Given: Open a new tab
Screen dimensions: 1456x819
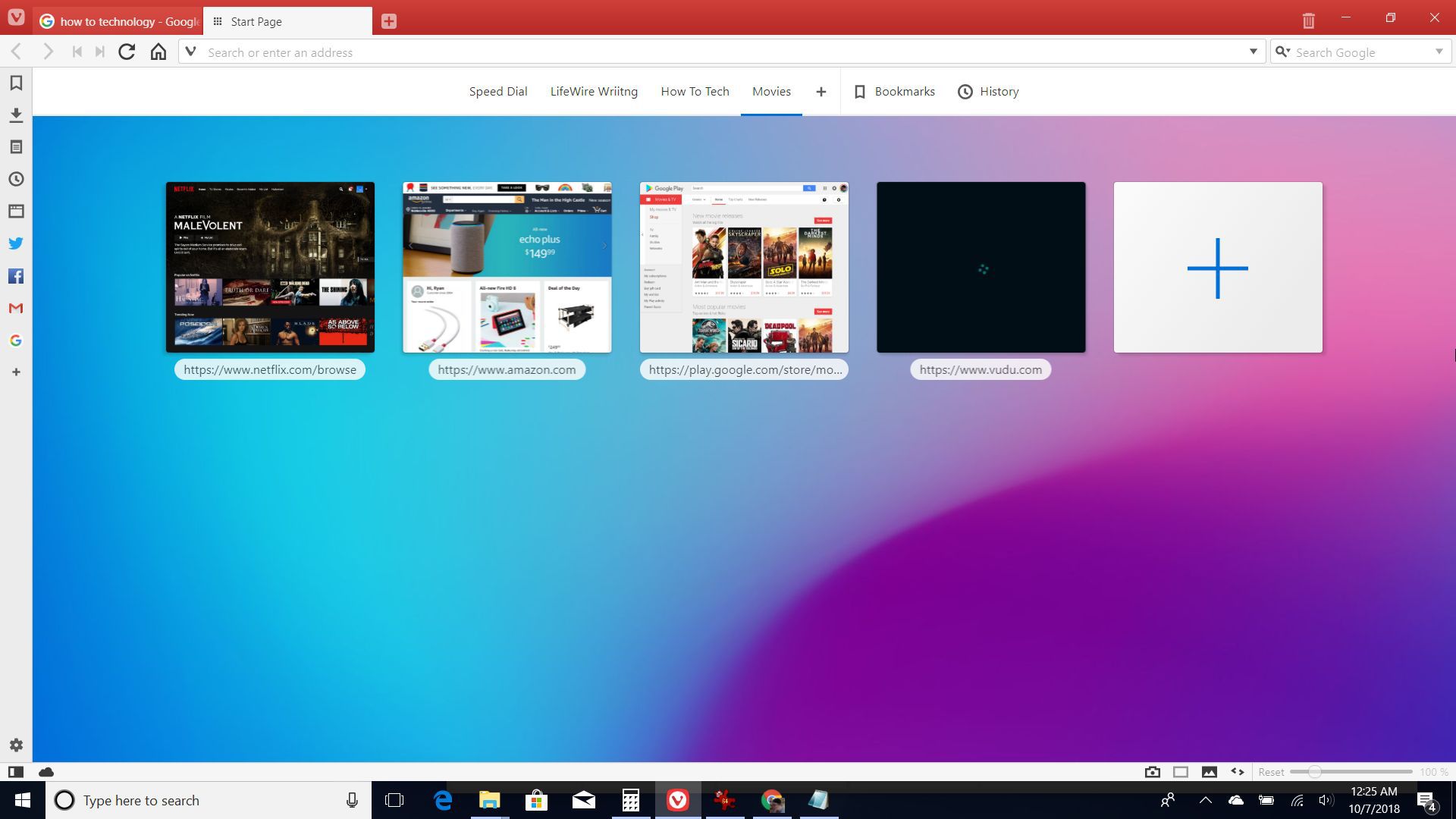Looking at the screenshot, I should click(x=389, y=21).
